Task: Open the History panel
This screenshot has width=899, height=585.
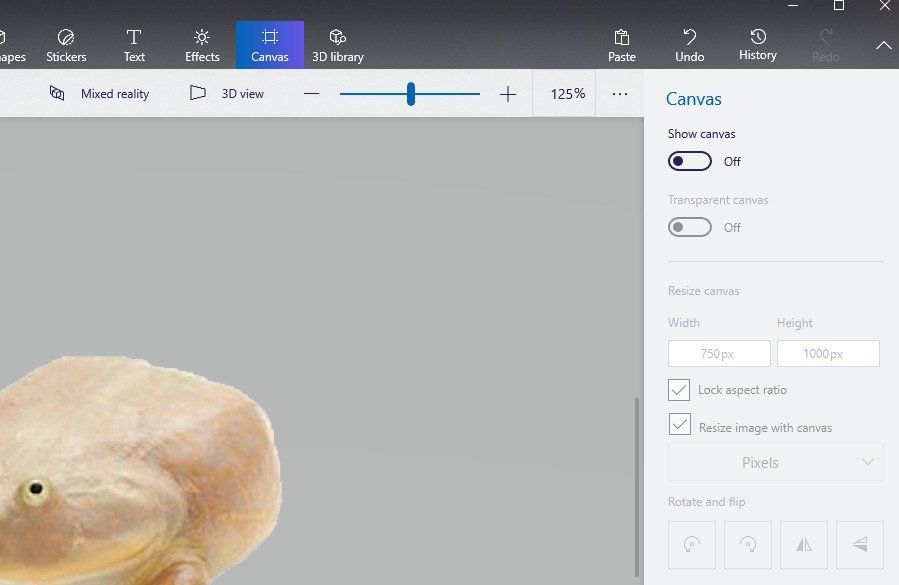Action: coord(757,44)
